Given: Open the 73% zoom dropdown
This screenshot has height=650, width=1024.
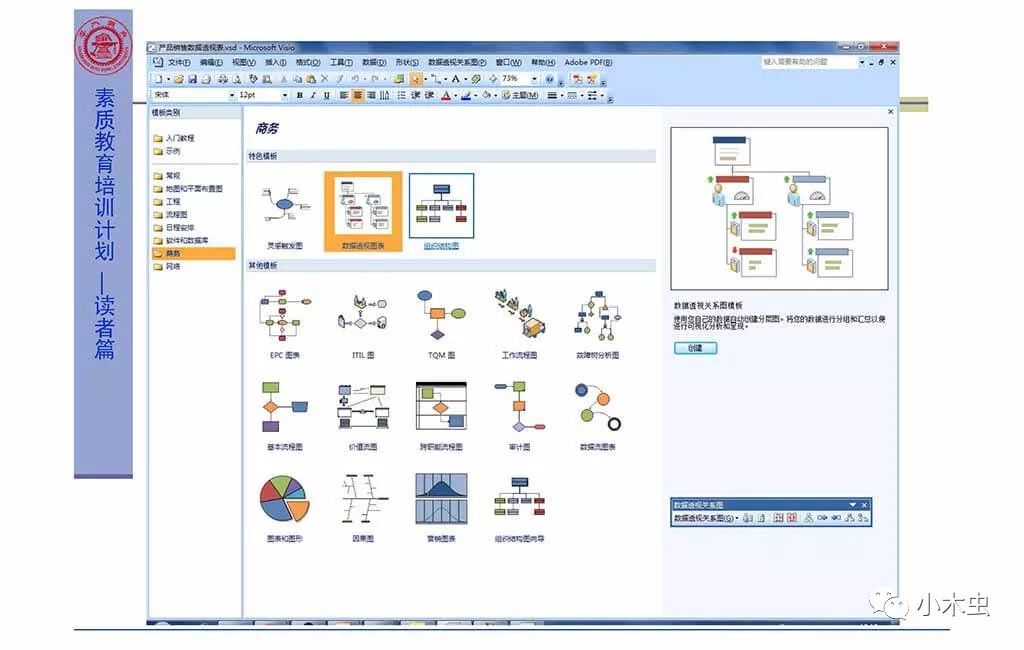Looking at the screenshot, I should pyautogui.click(x=534, y=79).
